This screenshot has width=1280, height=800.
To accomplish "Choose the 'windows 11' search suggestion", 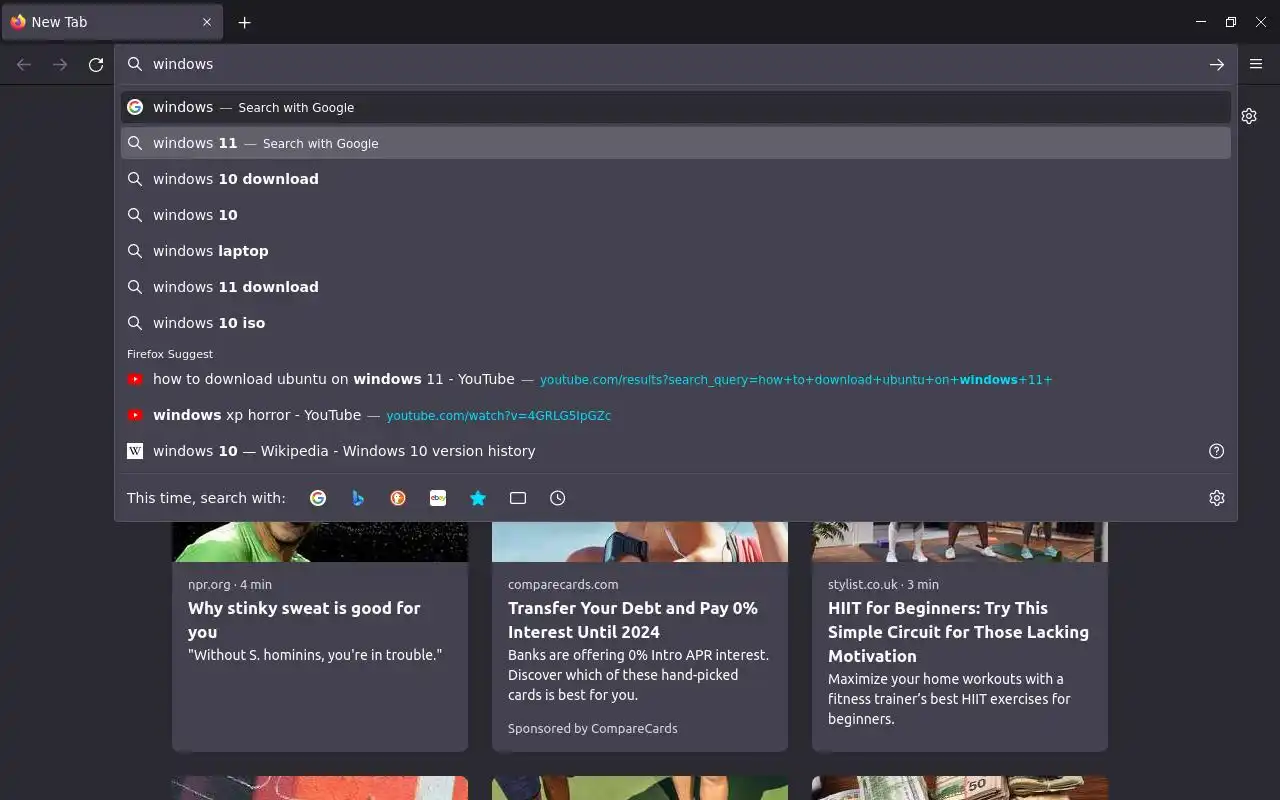I will tap(676, 143).
